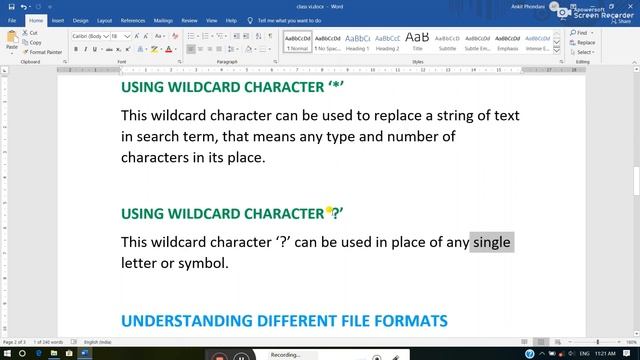Click the Cut scissors icon
Viewport: 640px width, 360px height.
(x=25, y=33)
